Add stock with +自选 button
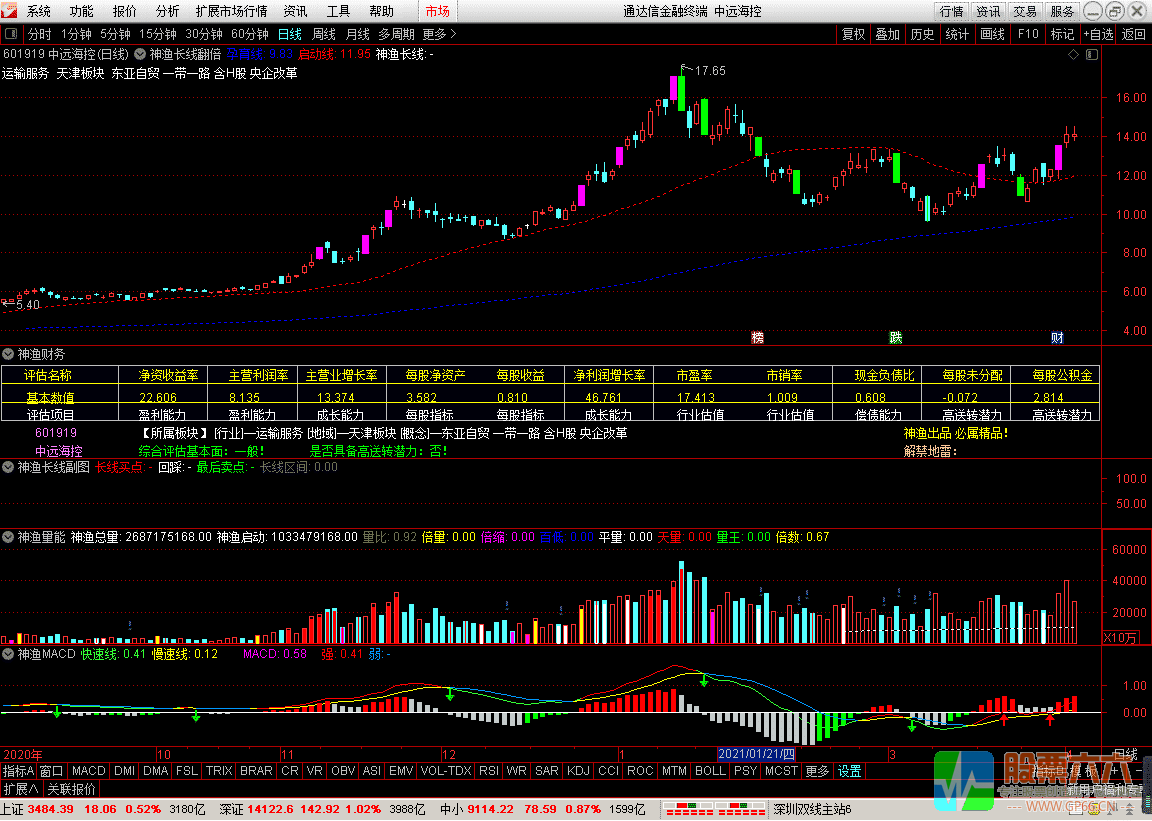 coord(1098,34)
